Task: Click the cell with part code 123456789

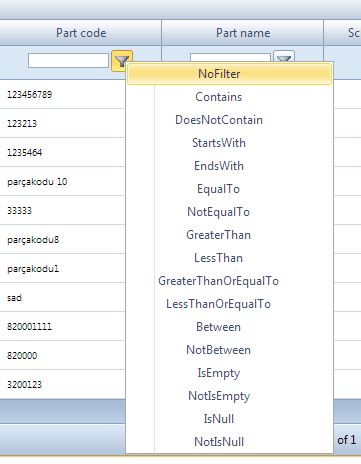Action: coord(63,94)
